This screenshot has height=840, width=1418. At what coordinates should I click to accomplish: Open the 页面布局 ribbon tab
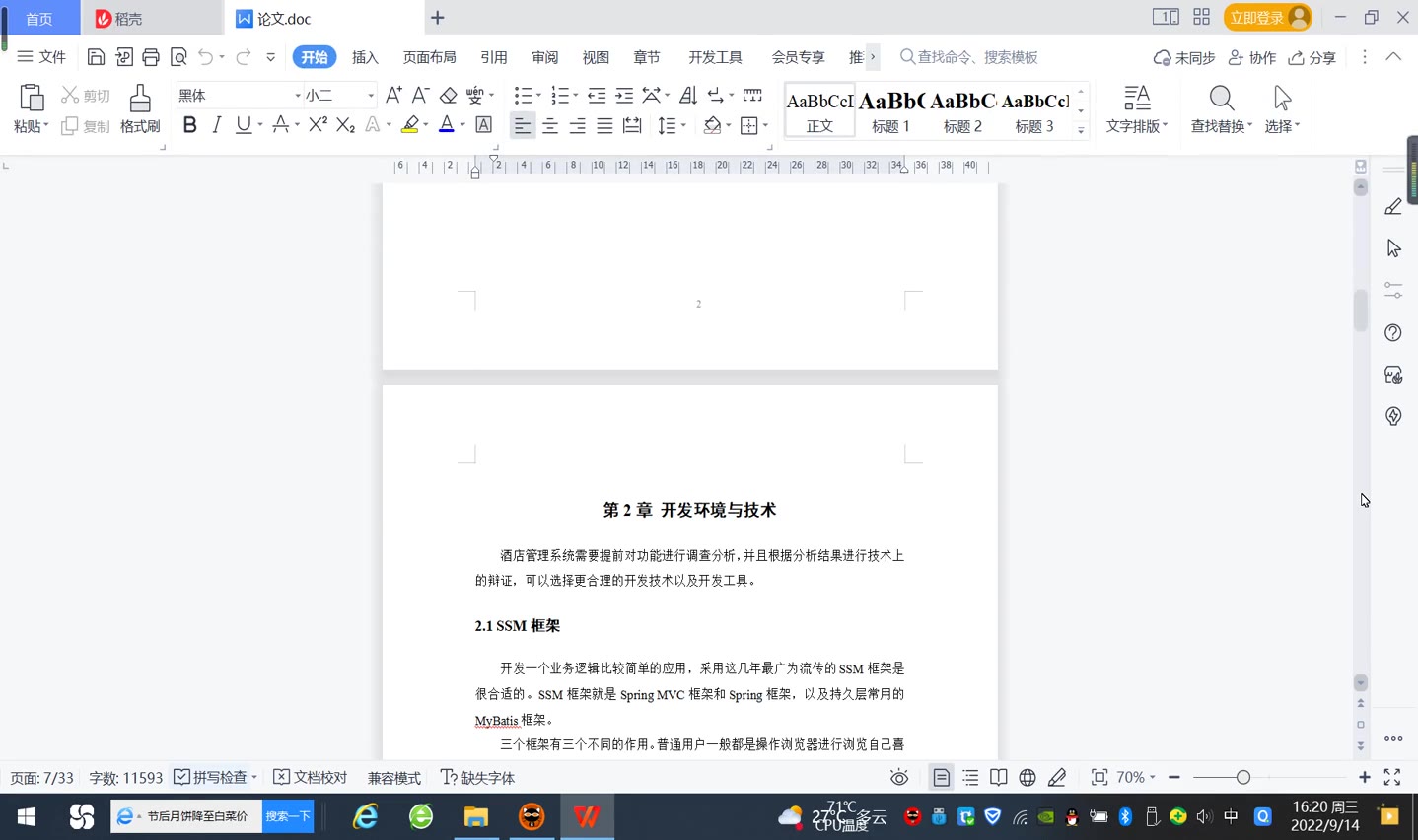pyautogui.click(x=430, y=57)
